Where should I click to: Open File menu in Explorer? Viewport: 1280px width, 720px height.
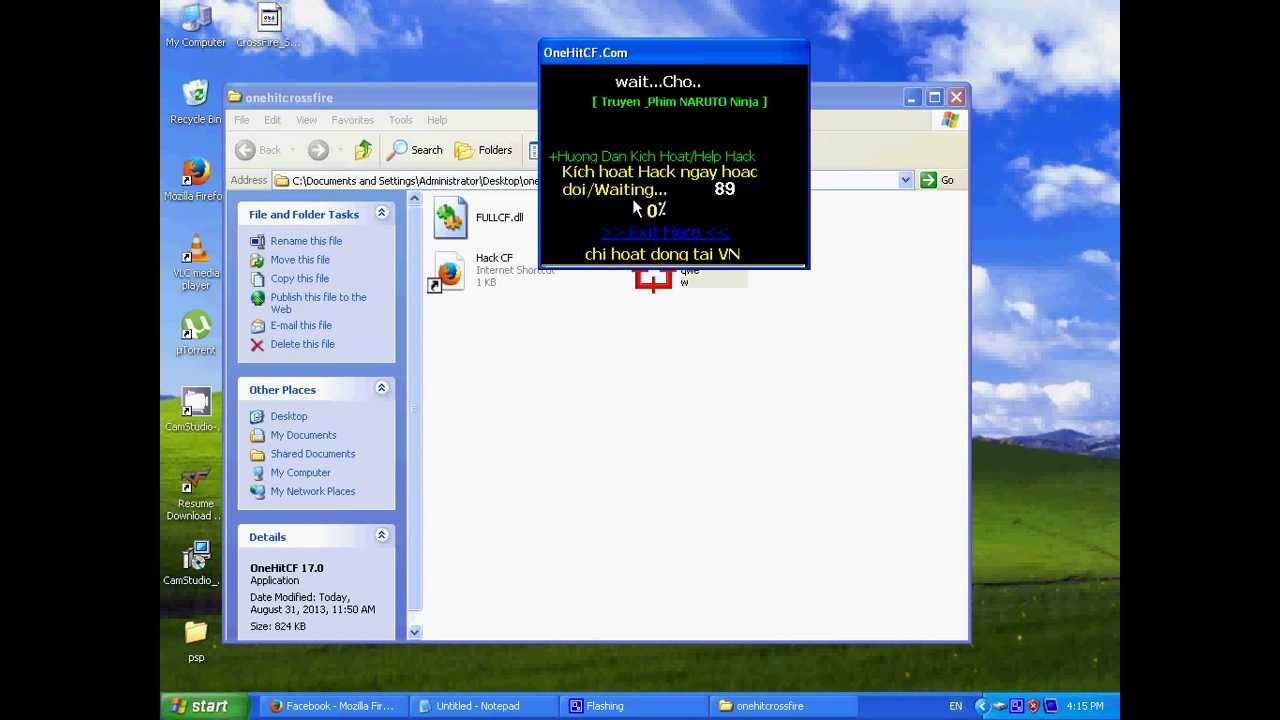coord(242,120)
